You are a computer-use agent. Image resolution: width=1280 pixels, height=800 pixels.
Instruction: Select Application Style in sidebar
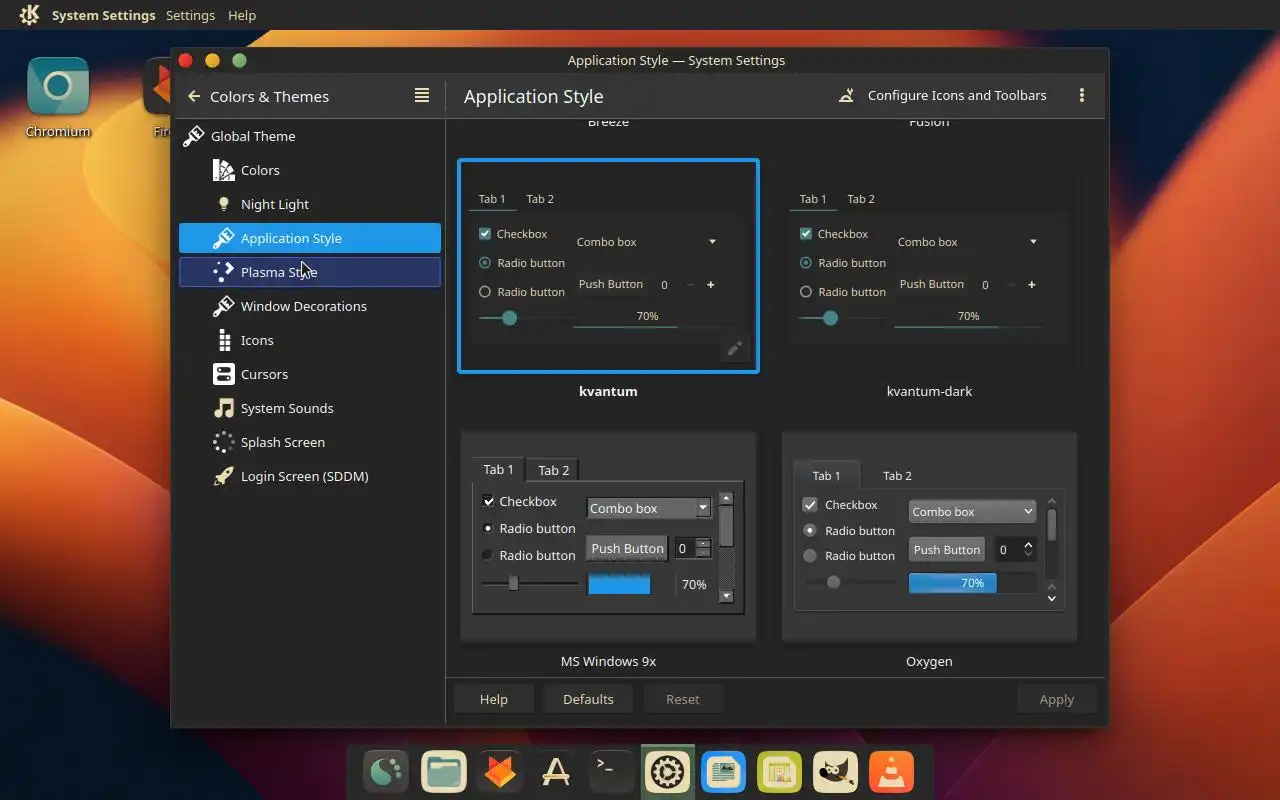tap(310, 238)
